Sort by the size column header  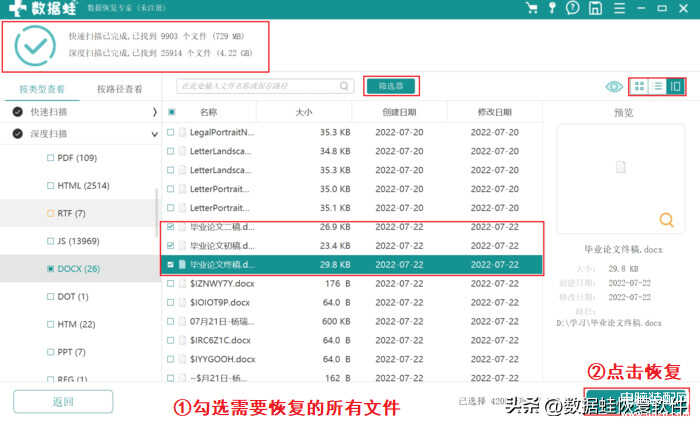pos(304,112)
